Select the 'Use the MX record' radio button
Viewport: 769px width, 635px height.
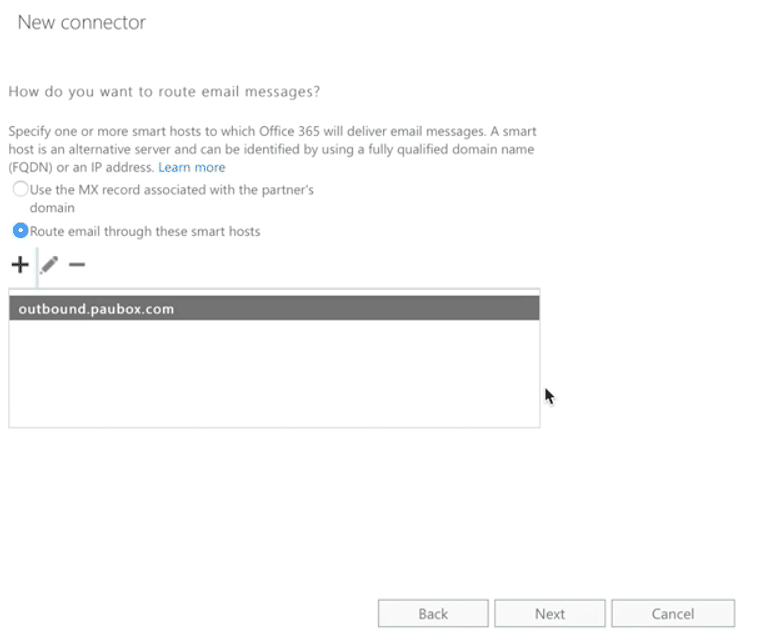(x=20, y=189)
